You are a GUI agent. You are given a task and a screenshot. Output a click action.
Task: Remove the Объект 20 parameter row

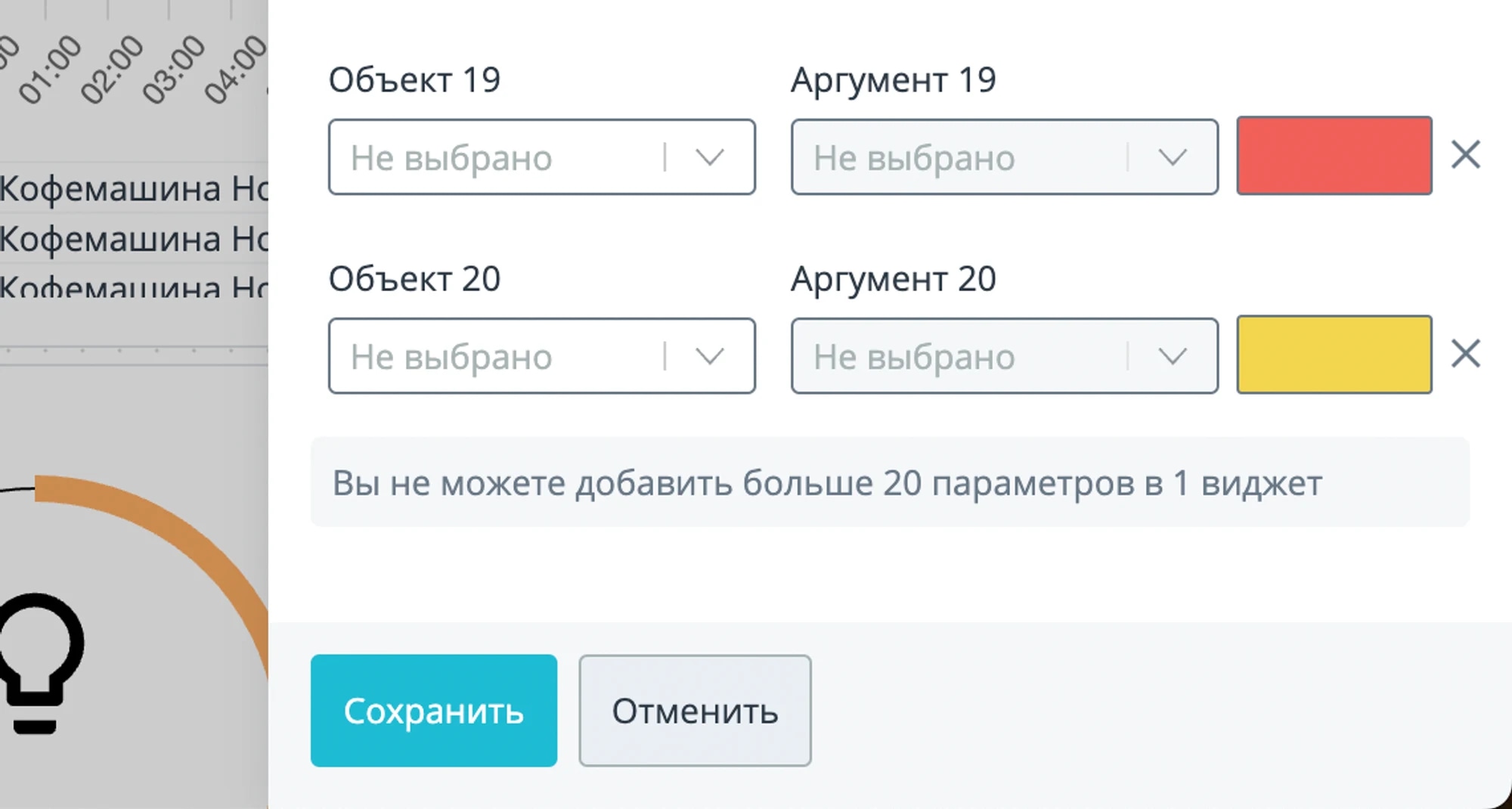(1465, 354)
